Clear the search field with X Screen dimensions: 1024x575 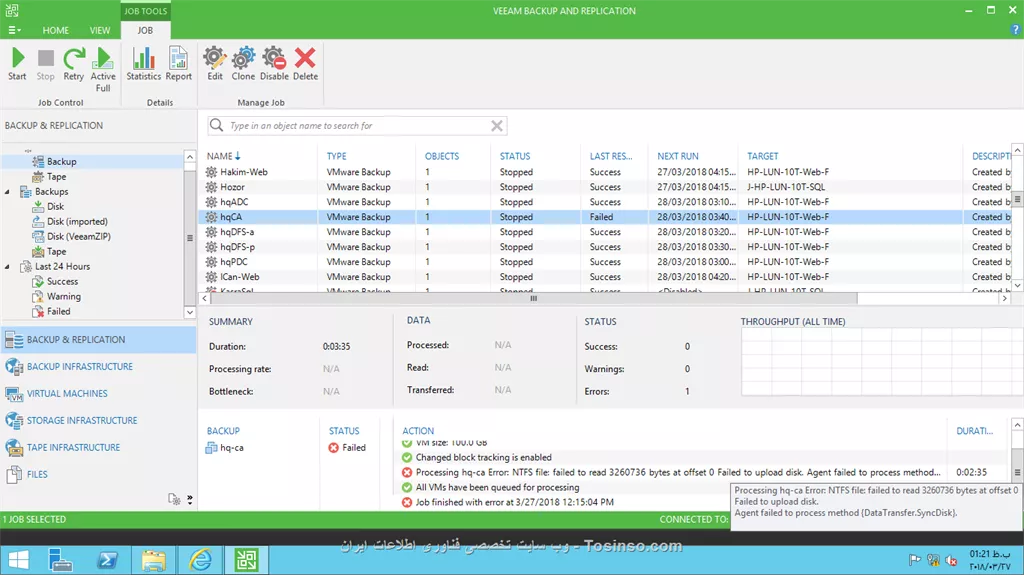click(x=497, y=125)
